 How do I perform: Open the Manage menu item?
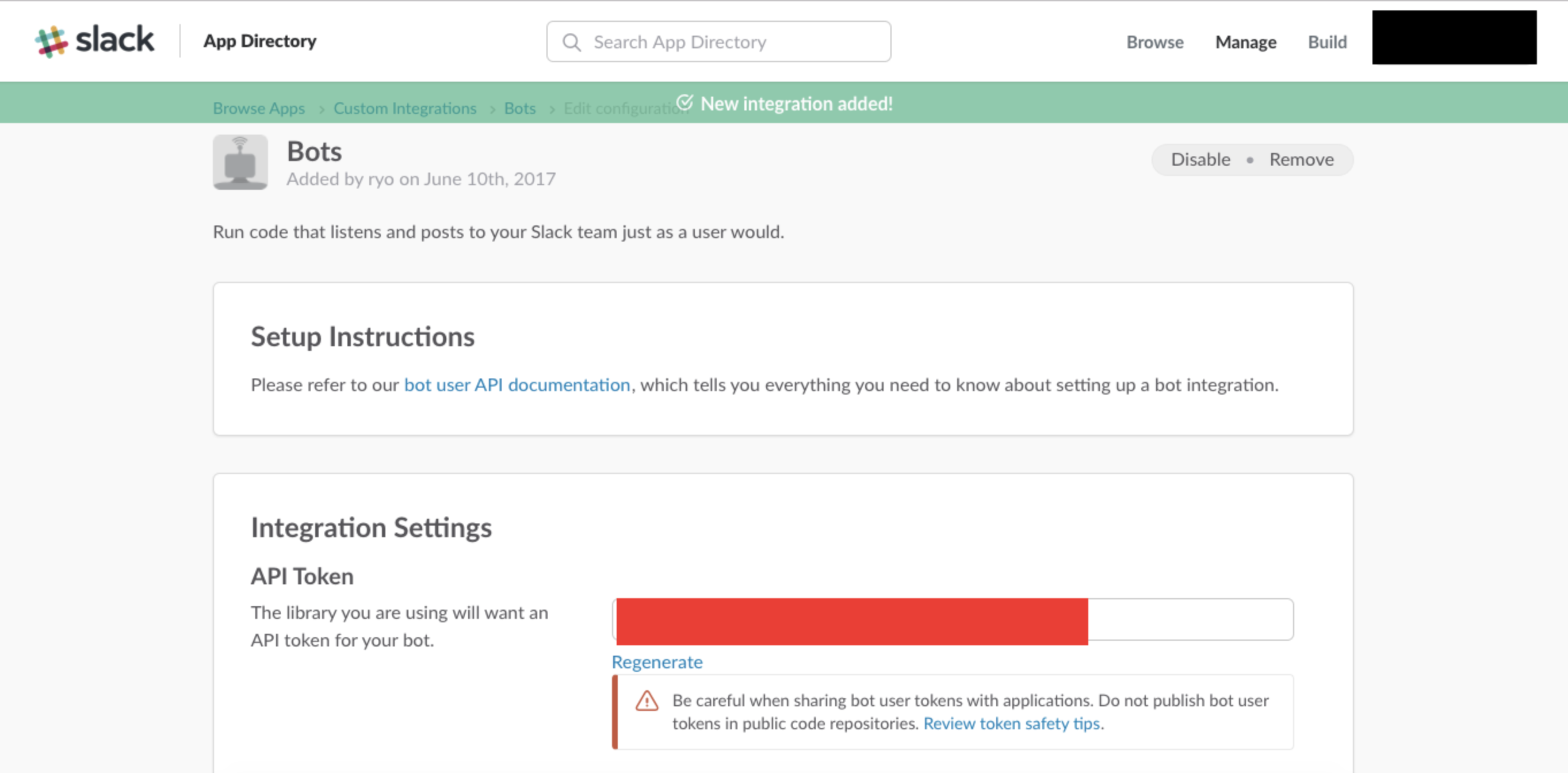pos(1245,42)
